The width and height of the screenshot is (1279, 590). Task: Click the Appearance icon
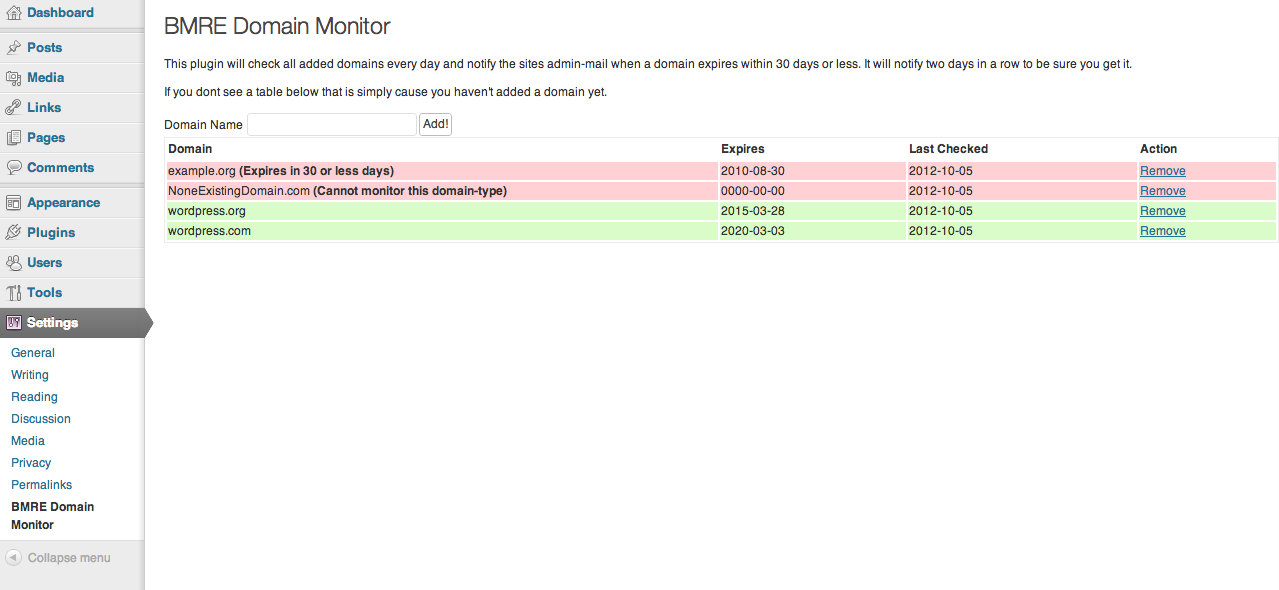[13, 202]
